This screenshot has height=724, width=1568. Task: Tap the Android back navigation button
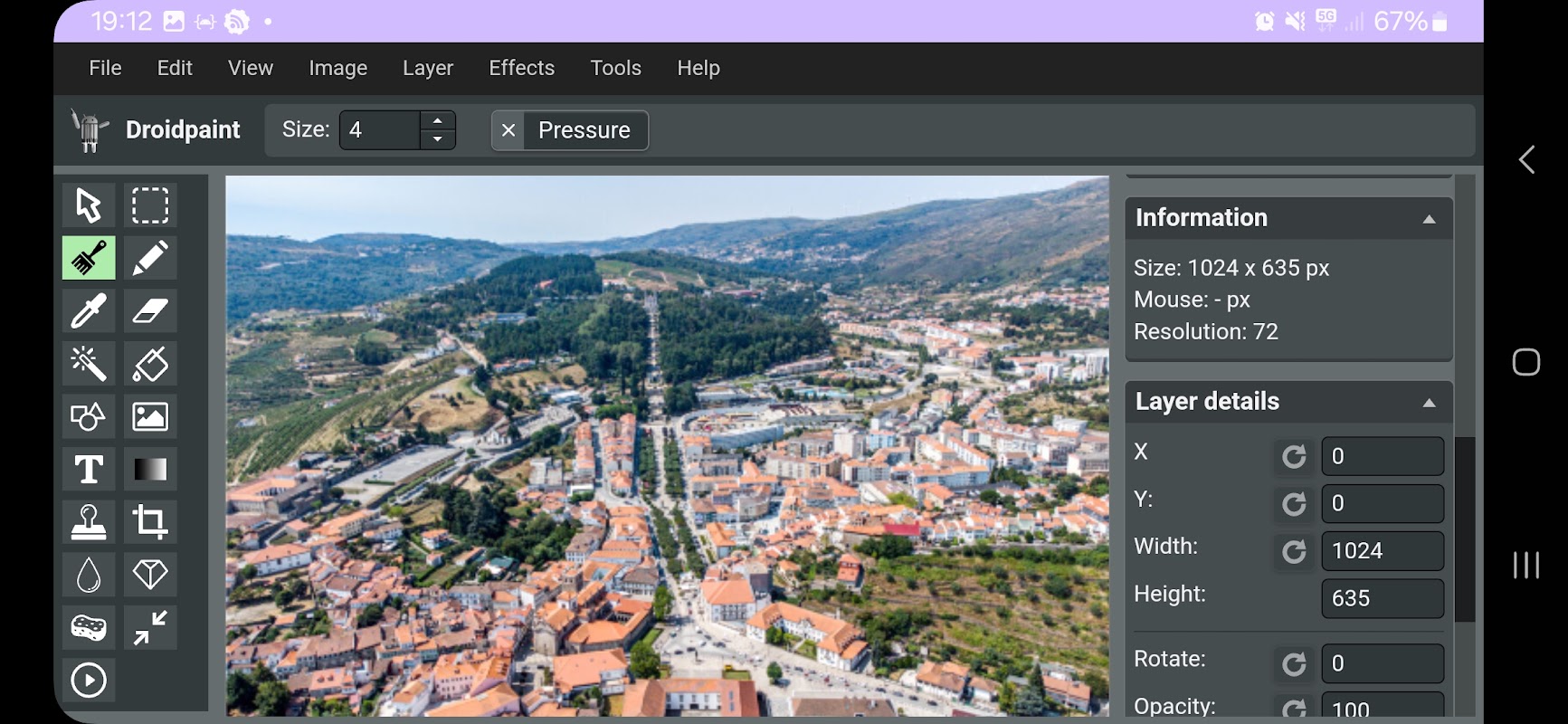click(x=1526, y=160)
